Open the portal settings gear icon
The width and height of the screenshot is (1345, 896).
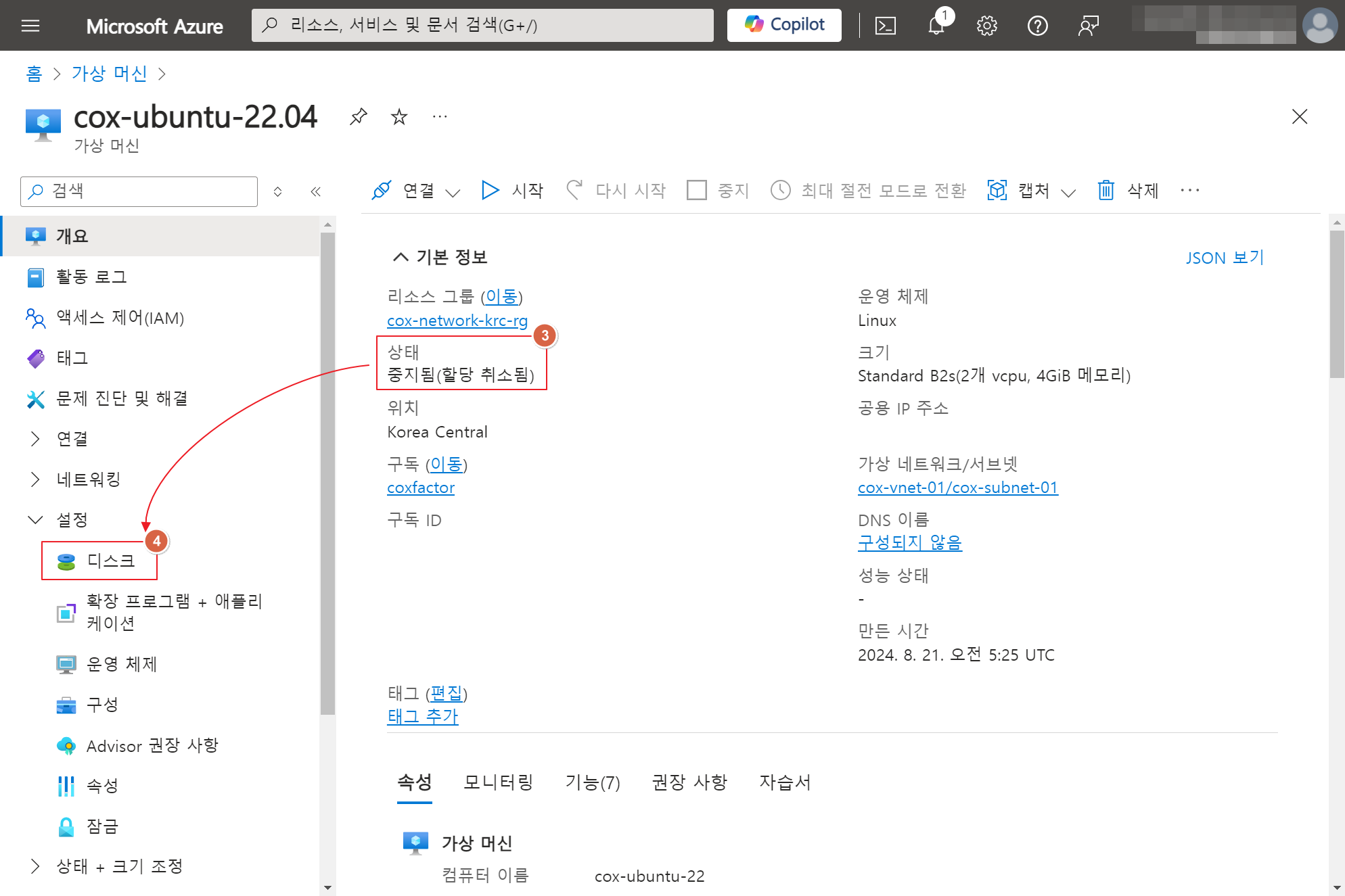click(986, 26)
